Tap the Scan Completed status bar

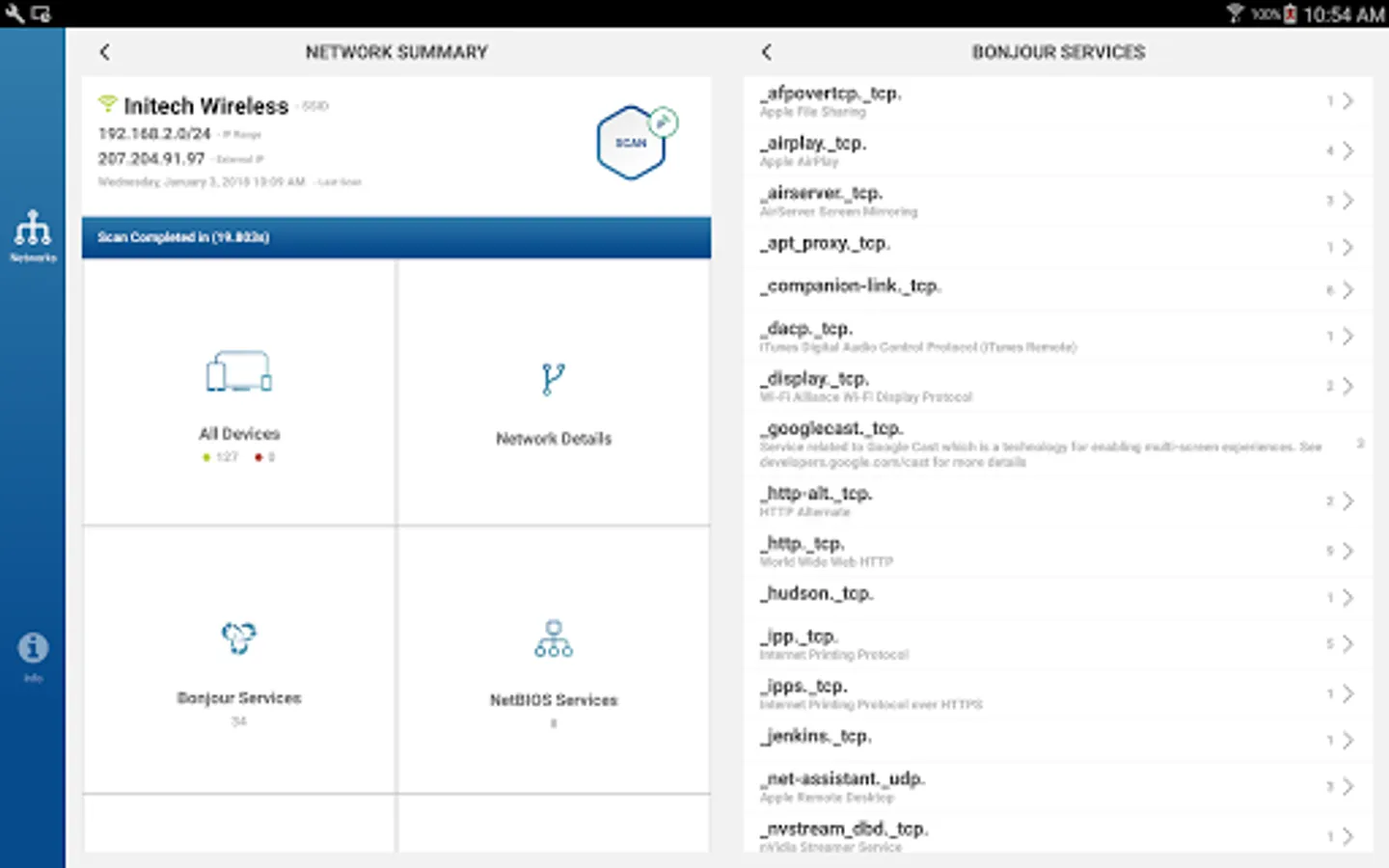(x=396, y=237)
